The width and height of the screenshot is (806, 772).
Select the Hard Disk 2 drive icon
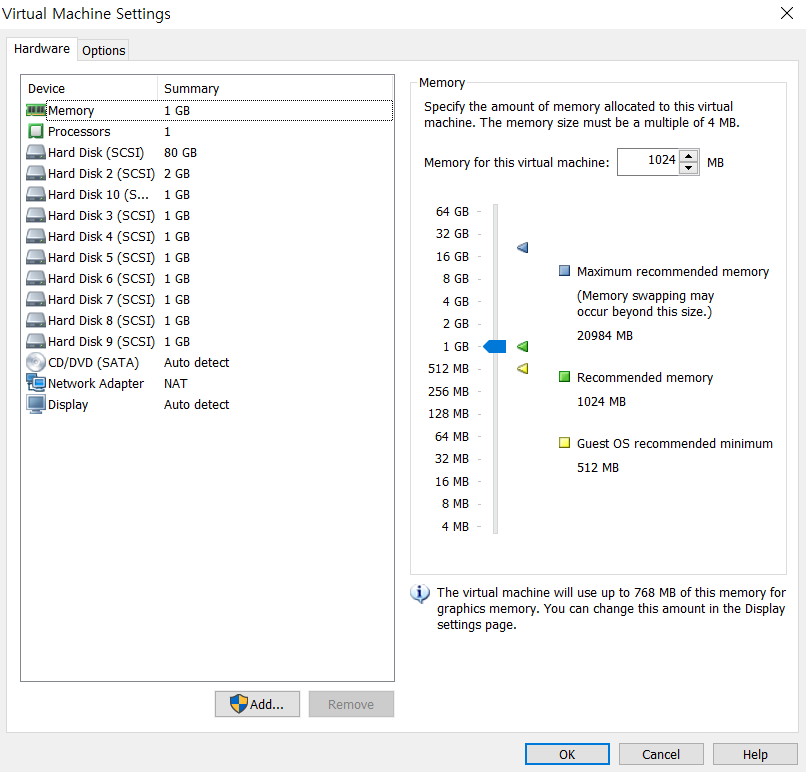tap(35, 174)
